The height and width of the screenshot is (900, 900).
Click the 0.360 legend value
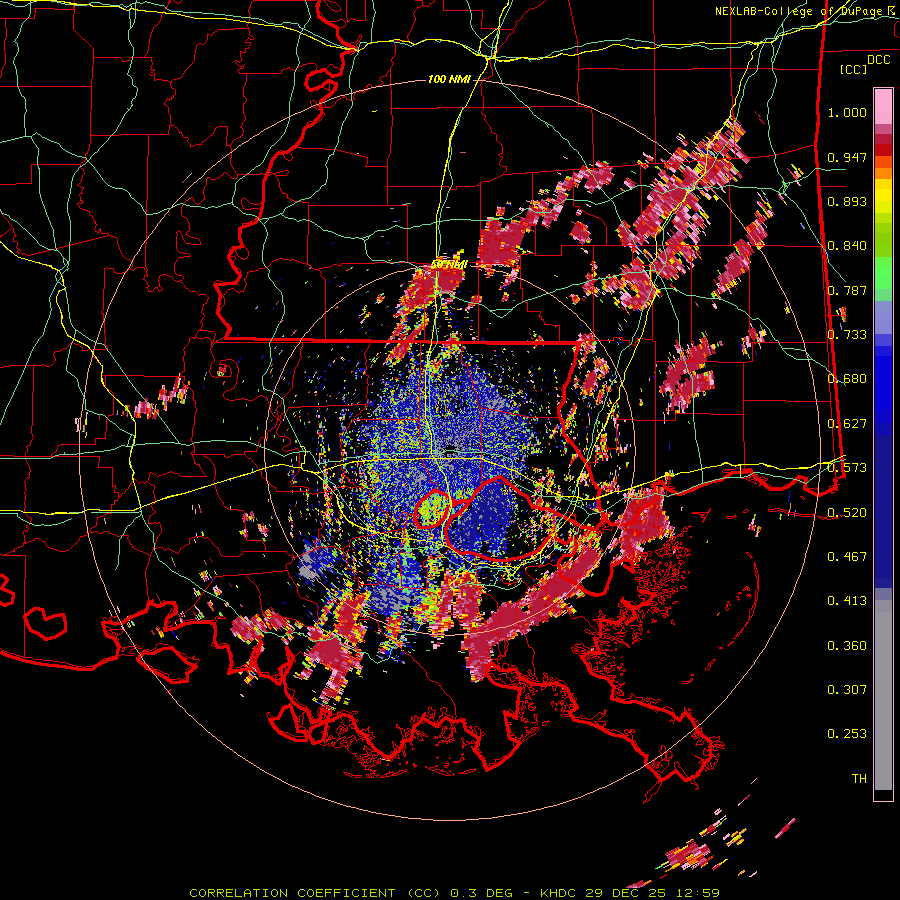click(847, 646)
